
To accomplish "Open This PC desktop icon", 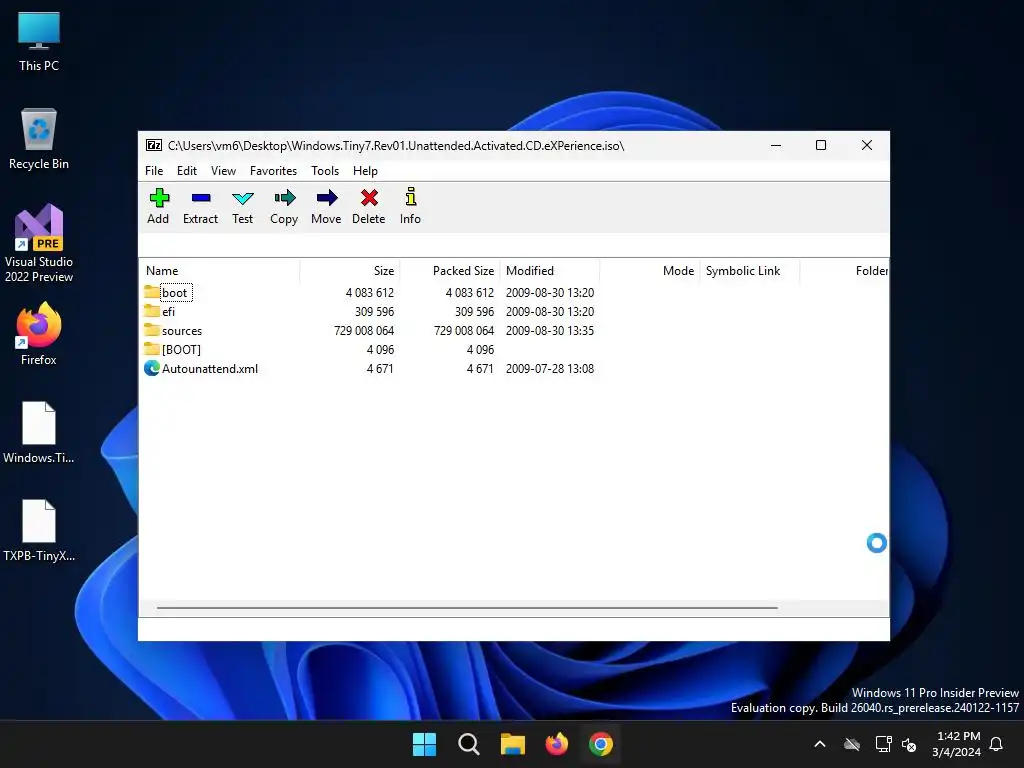I will point(39,41).
